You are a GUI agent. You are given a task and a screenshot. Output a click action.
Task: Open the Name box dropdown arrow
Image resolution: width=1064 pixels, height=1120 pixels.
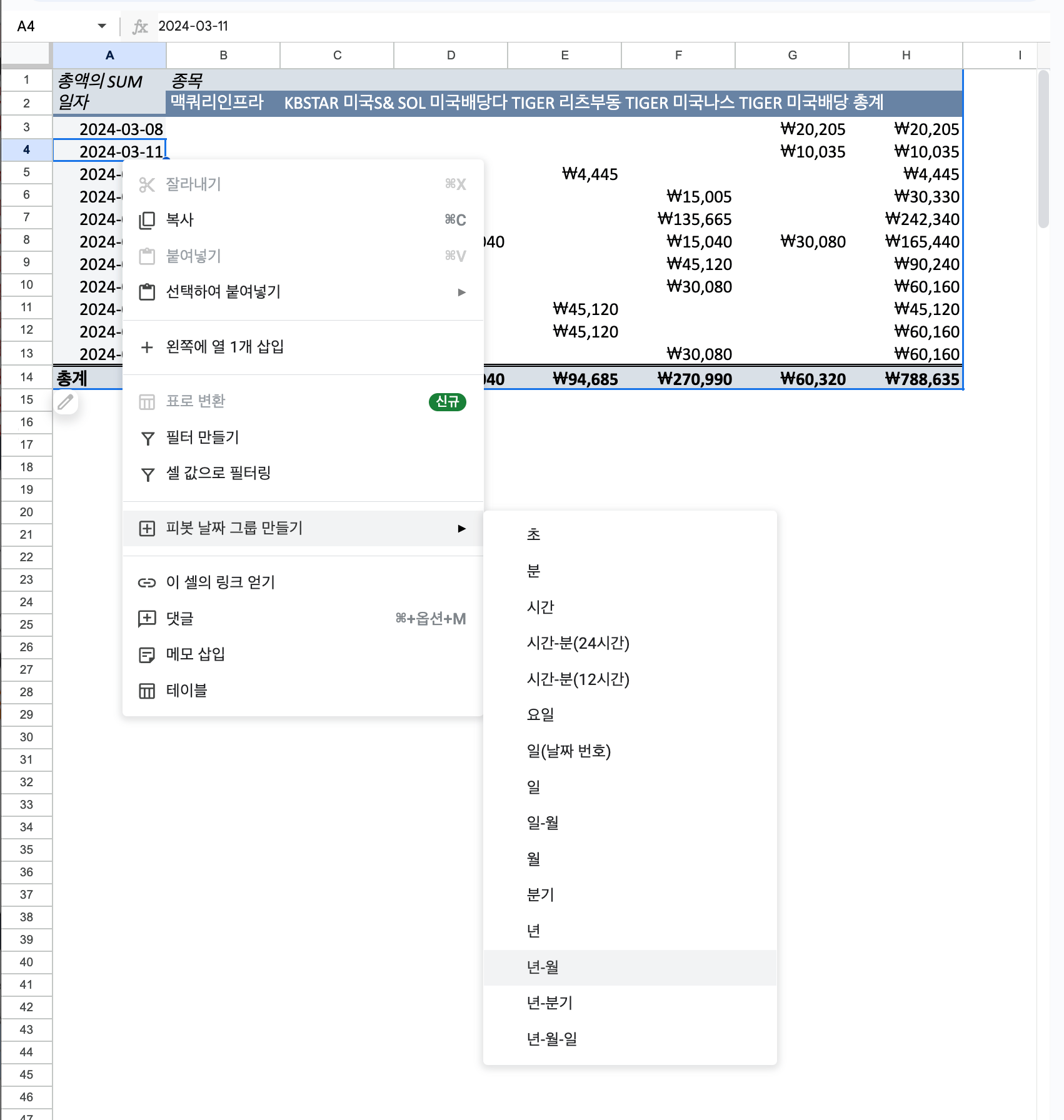(x=102, y=26)
